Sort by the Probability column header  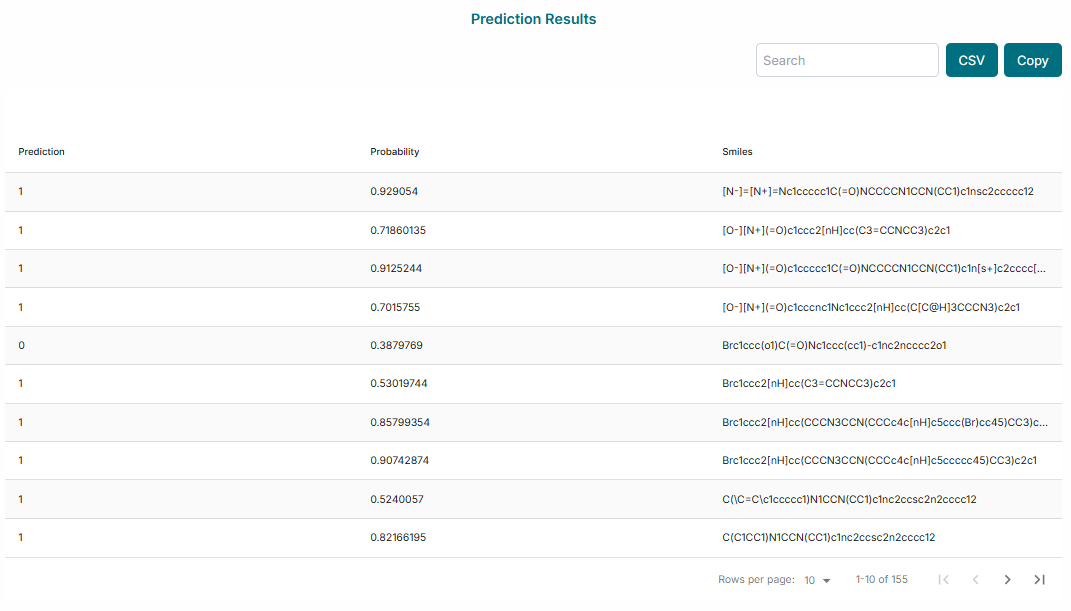[394, 151]
